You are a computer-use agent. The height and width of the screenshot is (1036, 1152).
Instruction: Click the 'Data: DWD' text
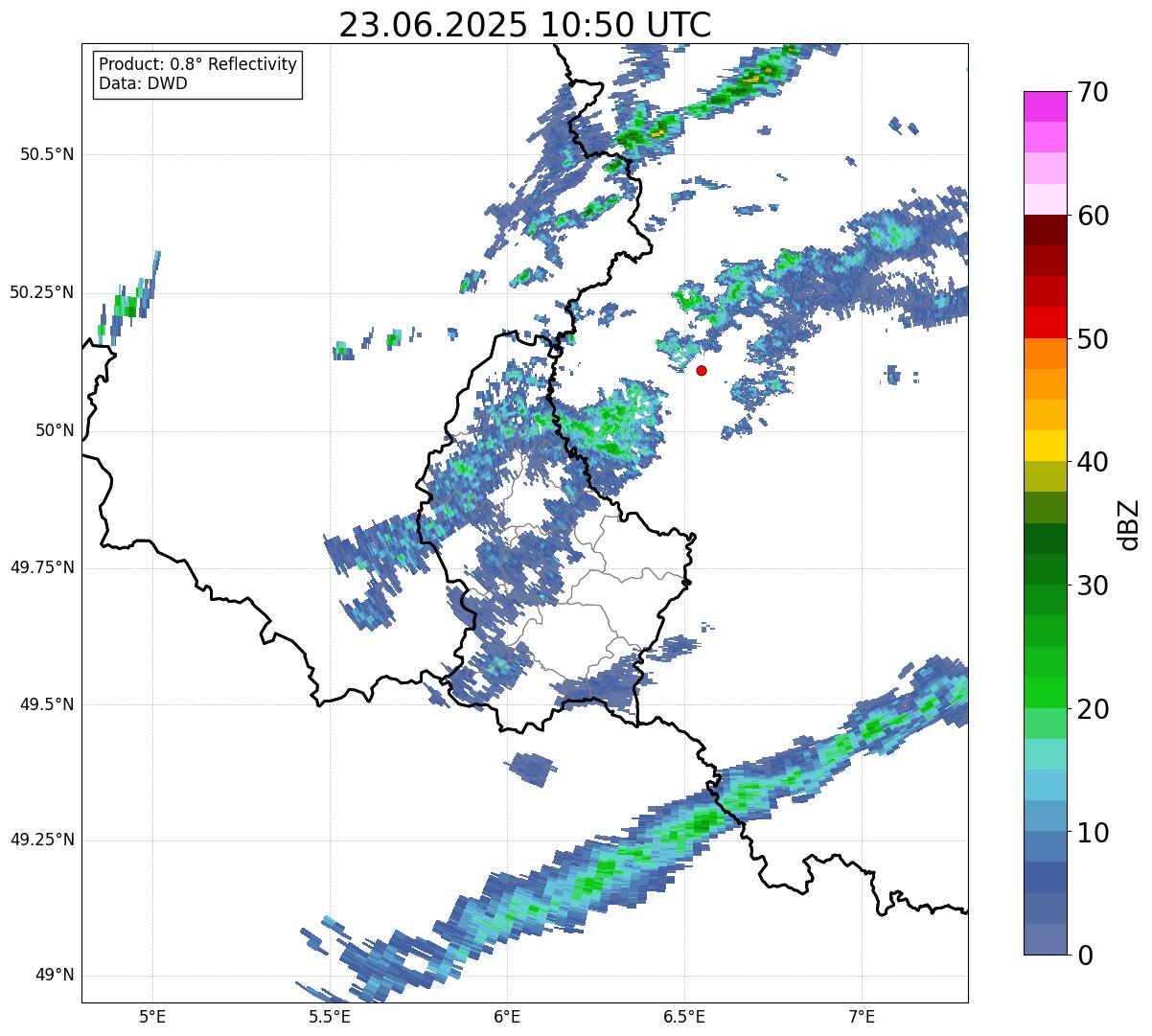143,83
